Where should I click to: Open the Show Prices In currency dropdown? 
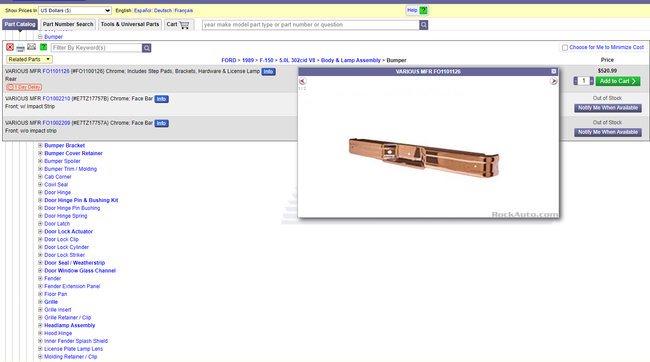click(75, 10)
